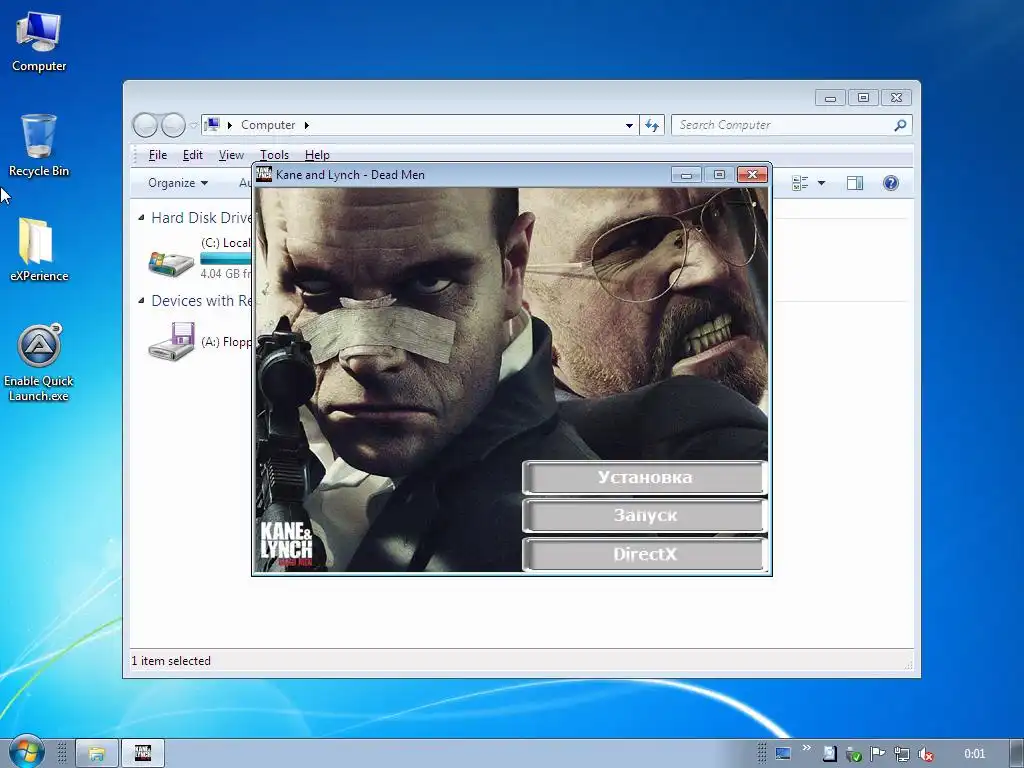The width and height of the screenshot is (1024, 768).
Task: Click the Explorer Back navigation button
Action: (145, 125)
